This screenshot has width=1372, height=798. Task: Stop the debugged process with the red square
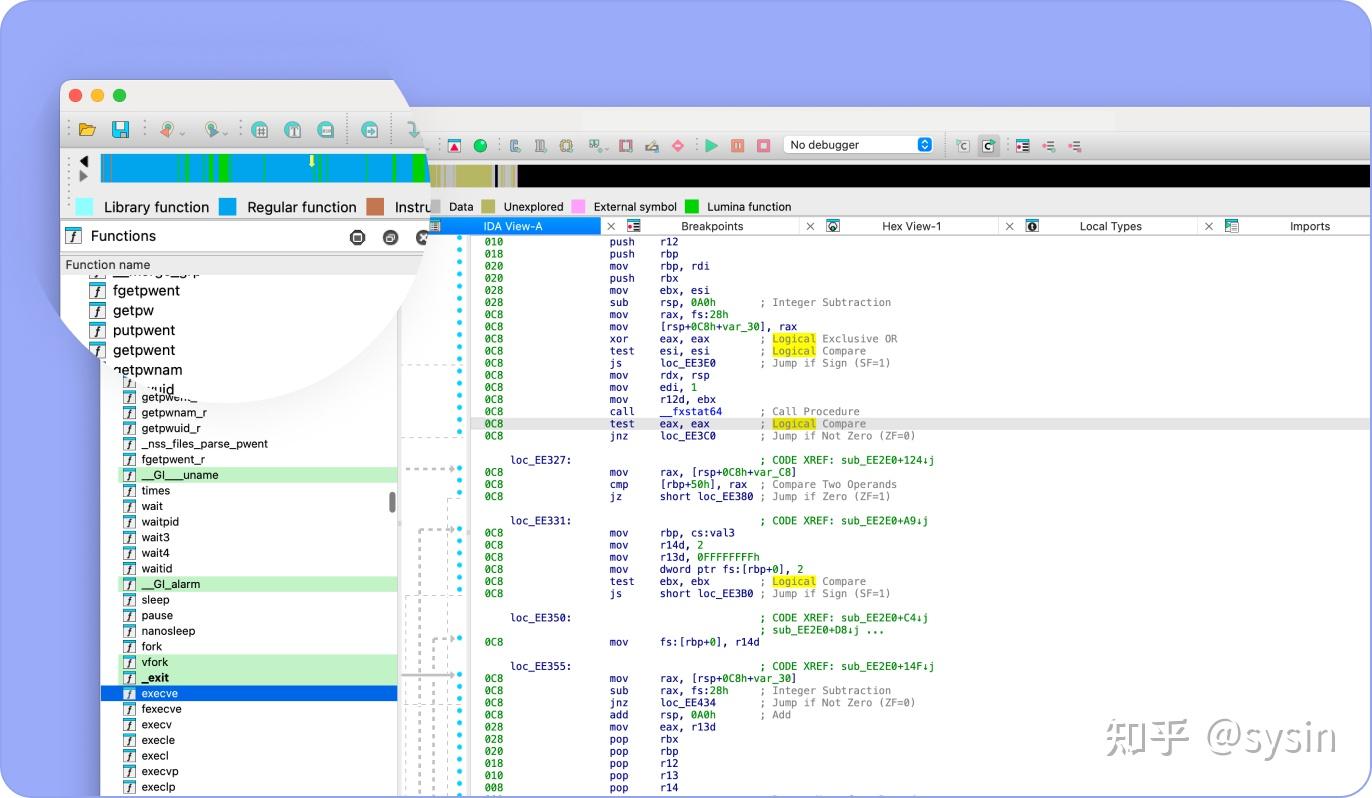[x=761, y=144]
